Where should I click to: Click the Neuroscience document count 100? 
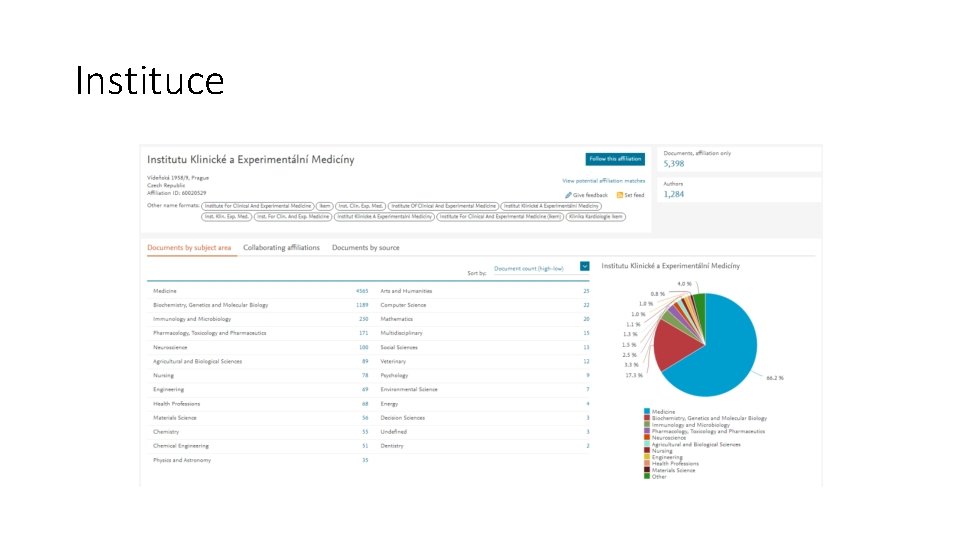364,347
